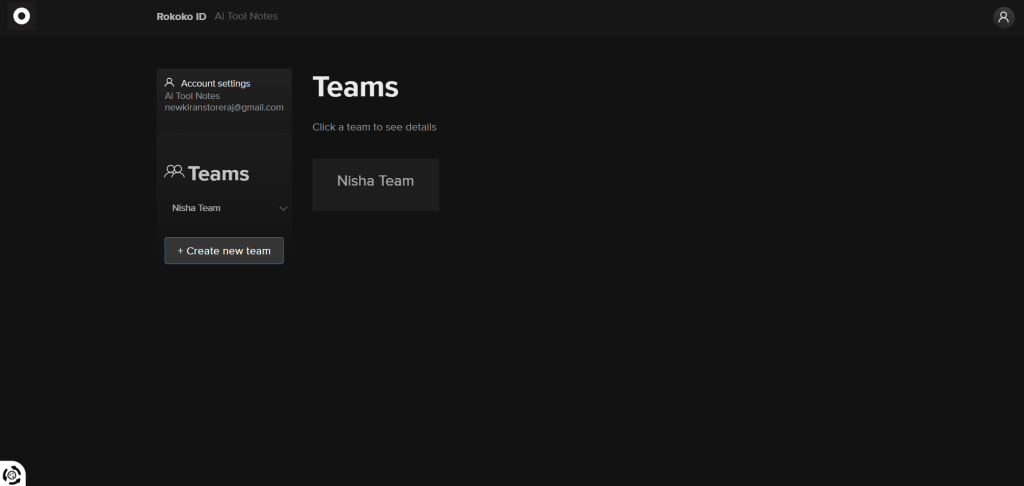
Task: Open the user profile avatar menu
Action: pyautogui.click(x=1003, y=17)
